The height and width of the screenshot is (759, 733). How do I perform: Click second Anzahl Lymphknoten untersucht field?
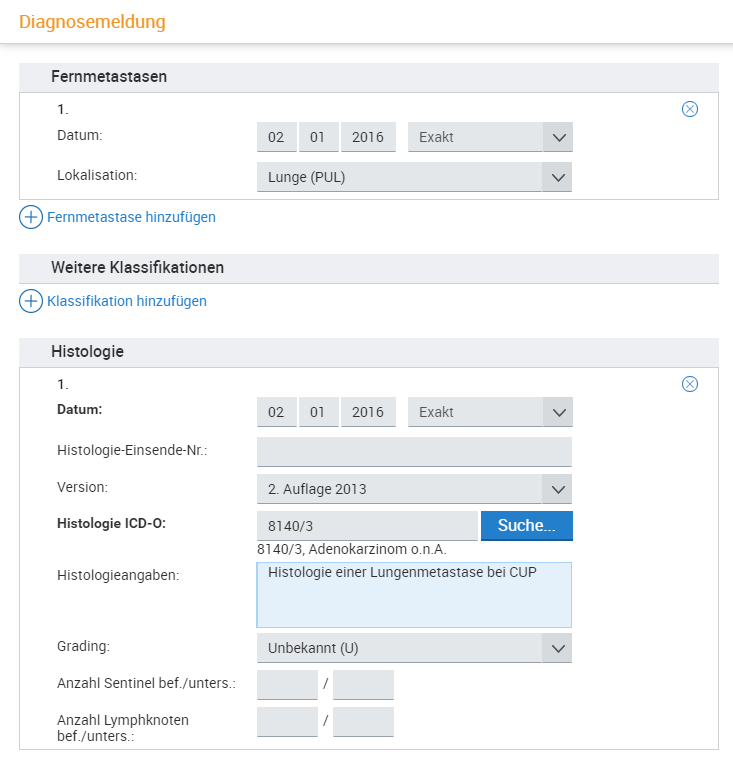pyautogui.click(x=363, y=722)
